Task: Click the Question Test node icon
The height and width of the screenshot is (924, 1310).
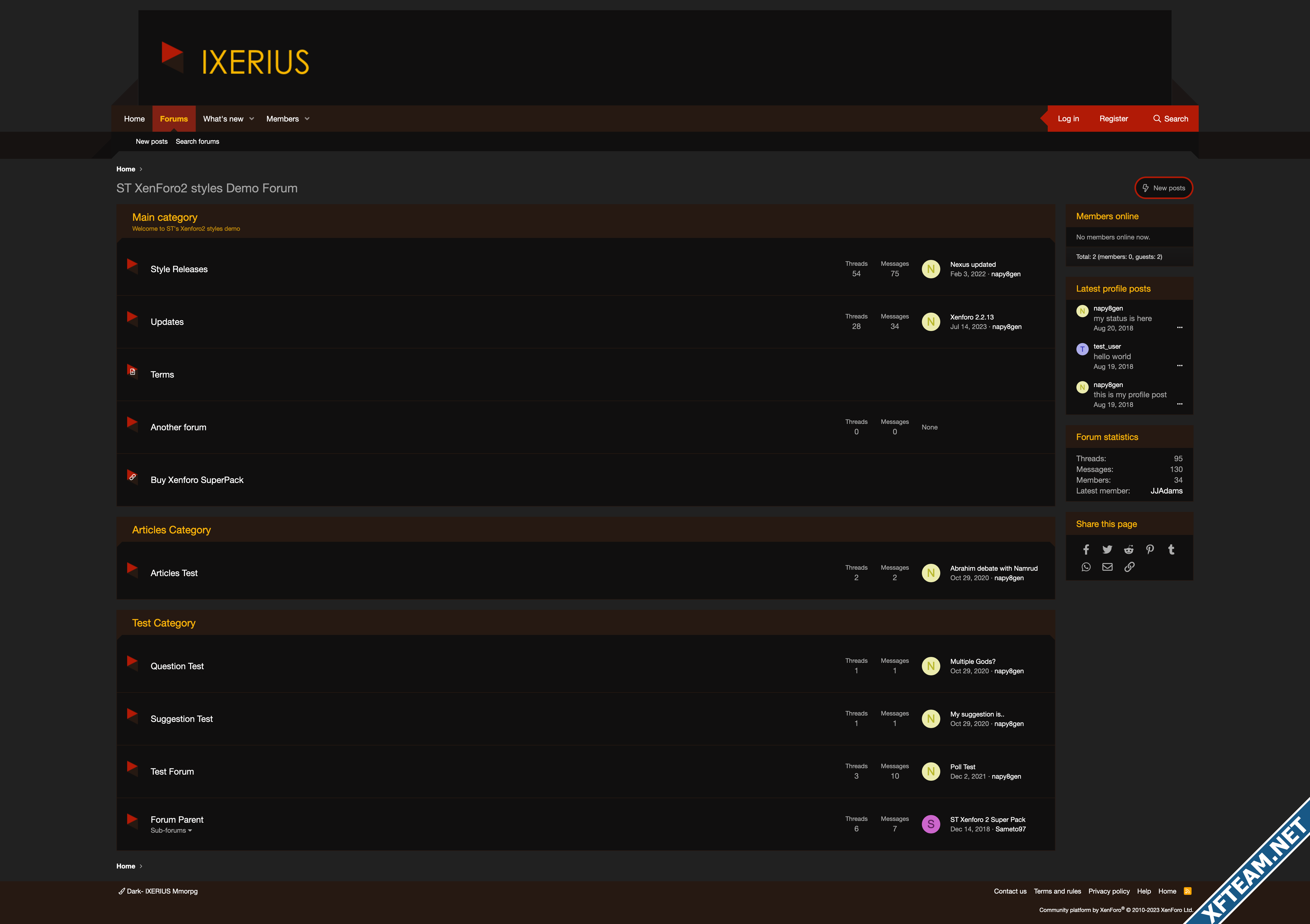Action: (x=132, y=663)
